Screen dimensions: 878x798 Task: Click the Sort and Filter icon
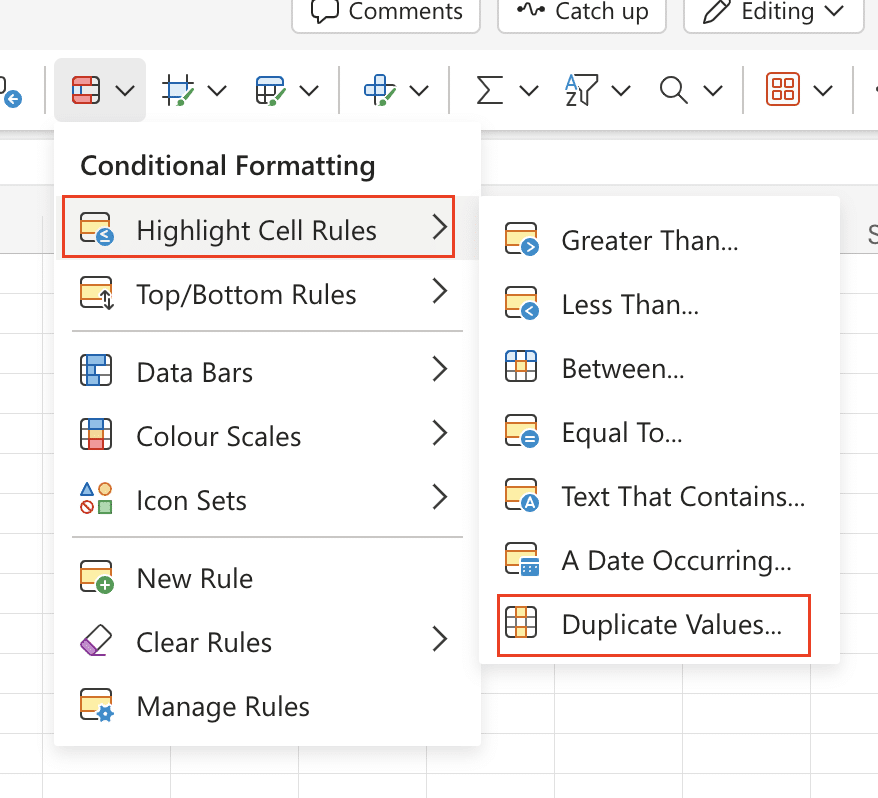pyautogui.click(x=581, y=90)
